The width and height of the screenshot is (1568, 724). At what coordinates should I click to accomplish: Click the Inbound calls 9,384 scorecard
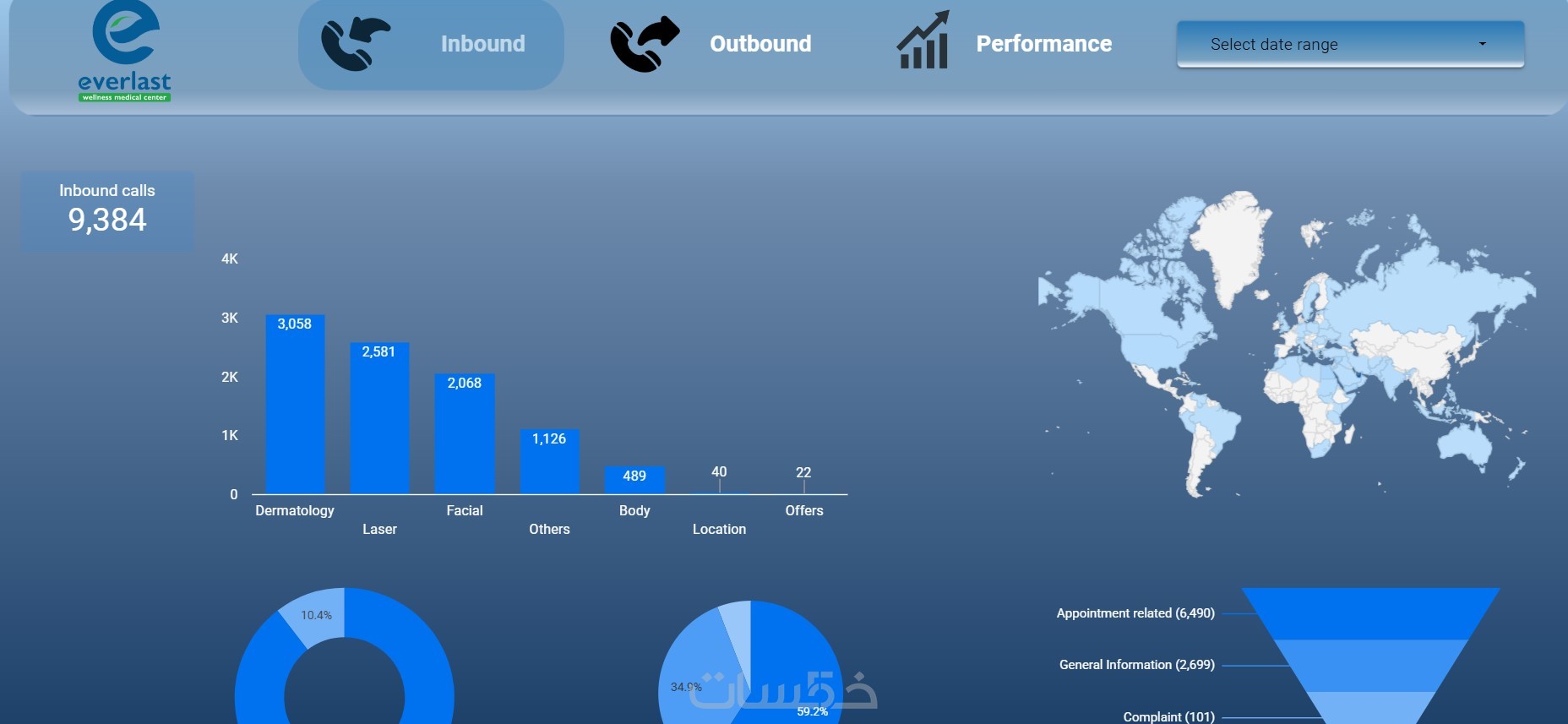click(x=107, y=210)
